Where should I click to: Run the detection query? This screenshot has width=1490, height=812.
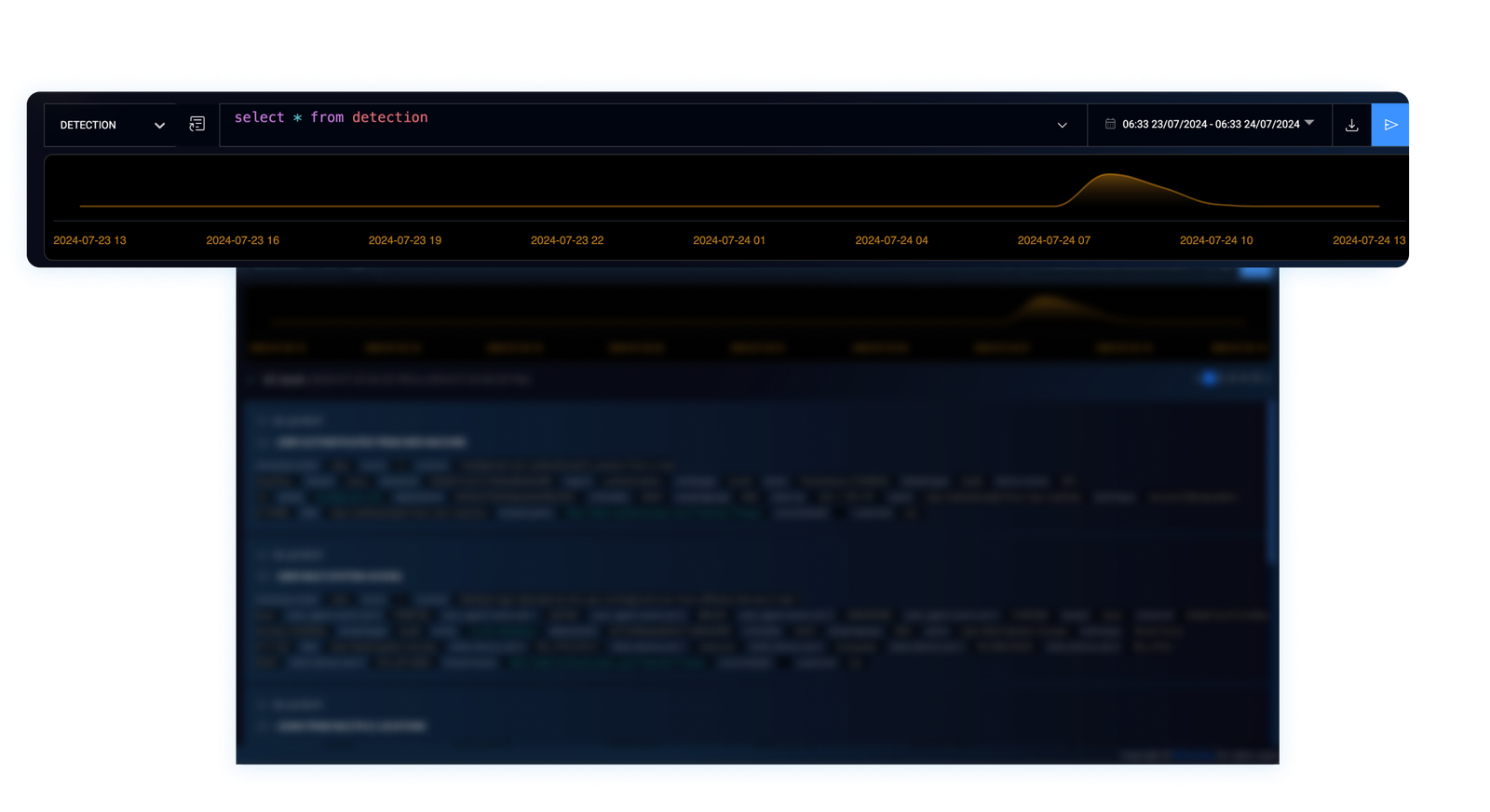(1390, 125)
